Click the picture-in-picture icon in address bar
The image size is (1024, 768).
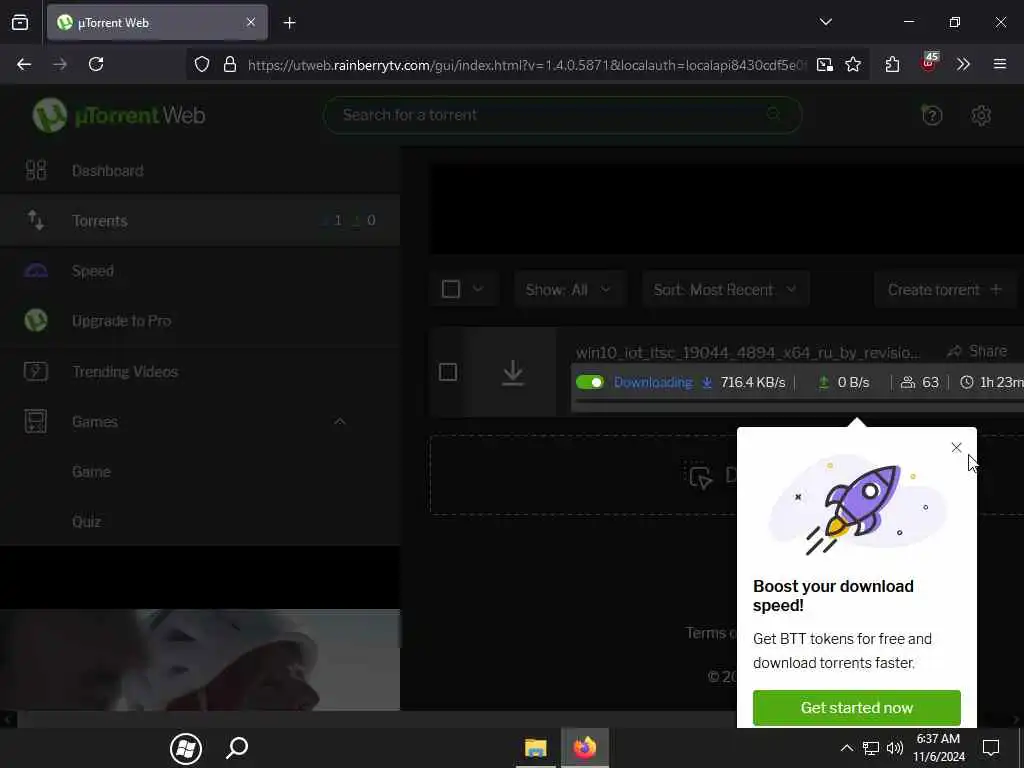pos(825,64)
